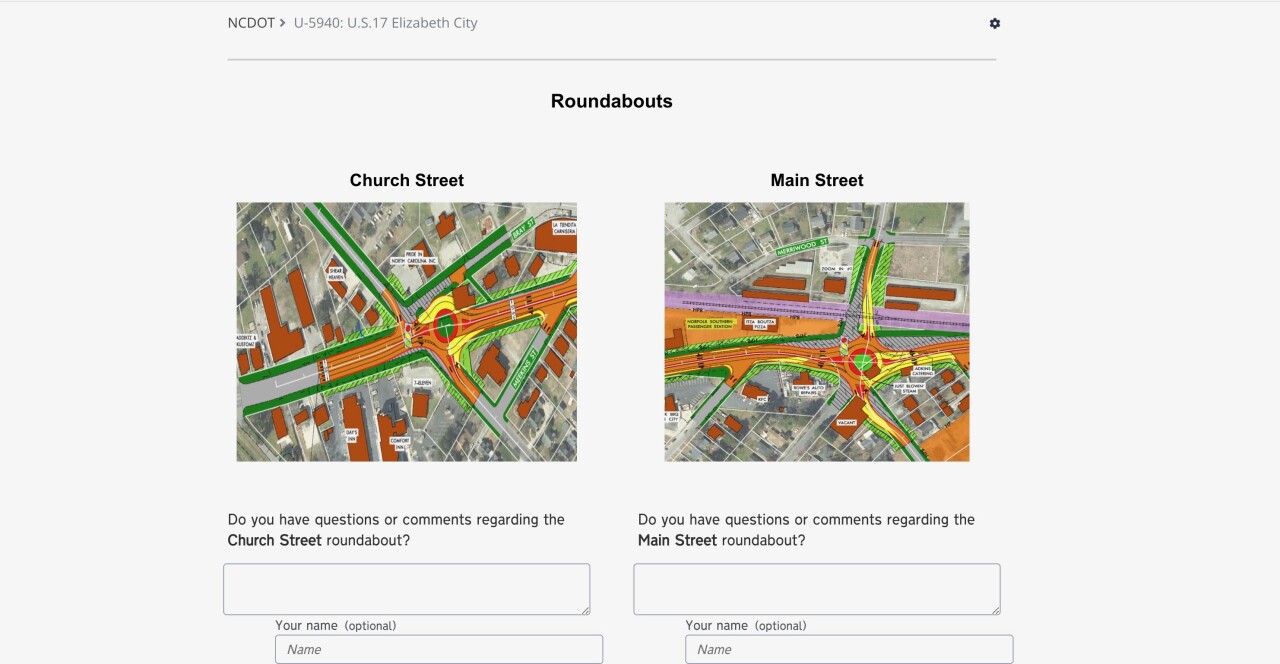The width and height of the screenshot is (1280, 664).
Task: Click the Name field below Church Street comments
Action: (x=438, y=649)
